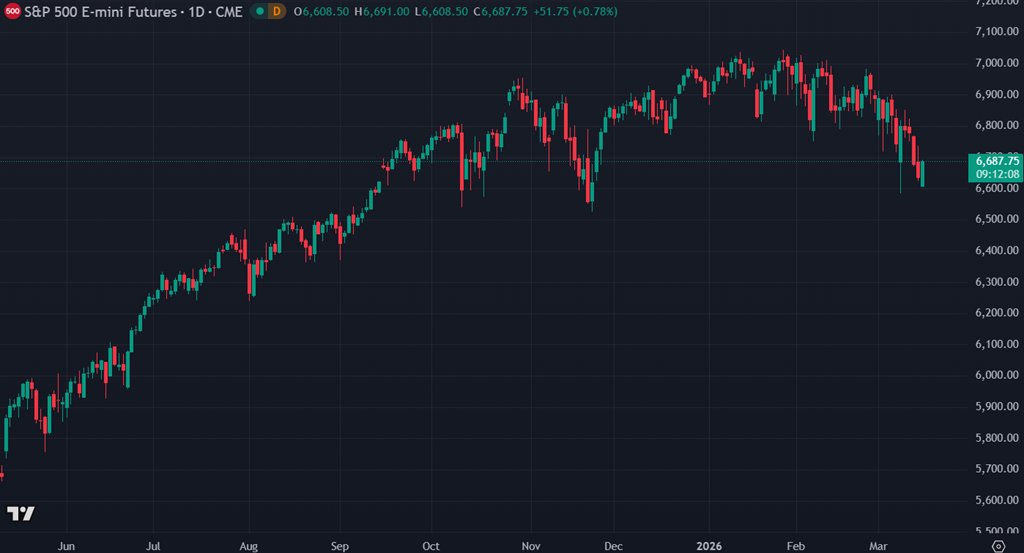Click the +51.75 (+0.78%) change value
Screen dimensions: 1024x553
[581, 11]
